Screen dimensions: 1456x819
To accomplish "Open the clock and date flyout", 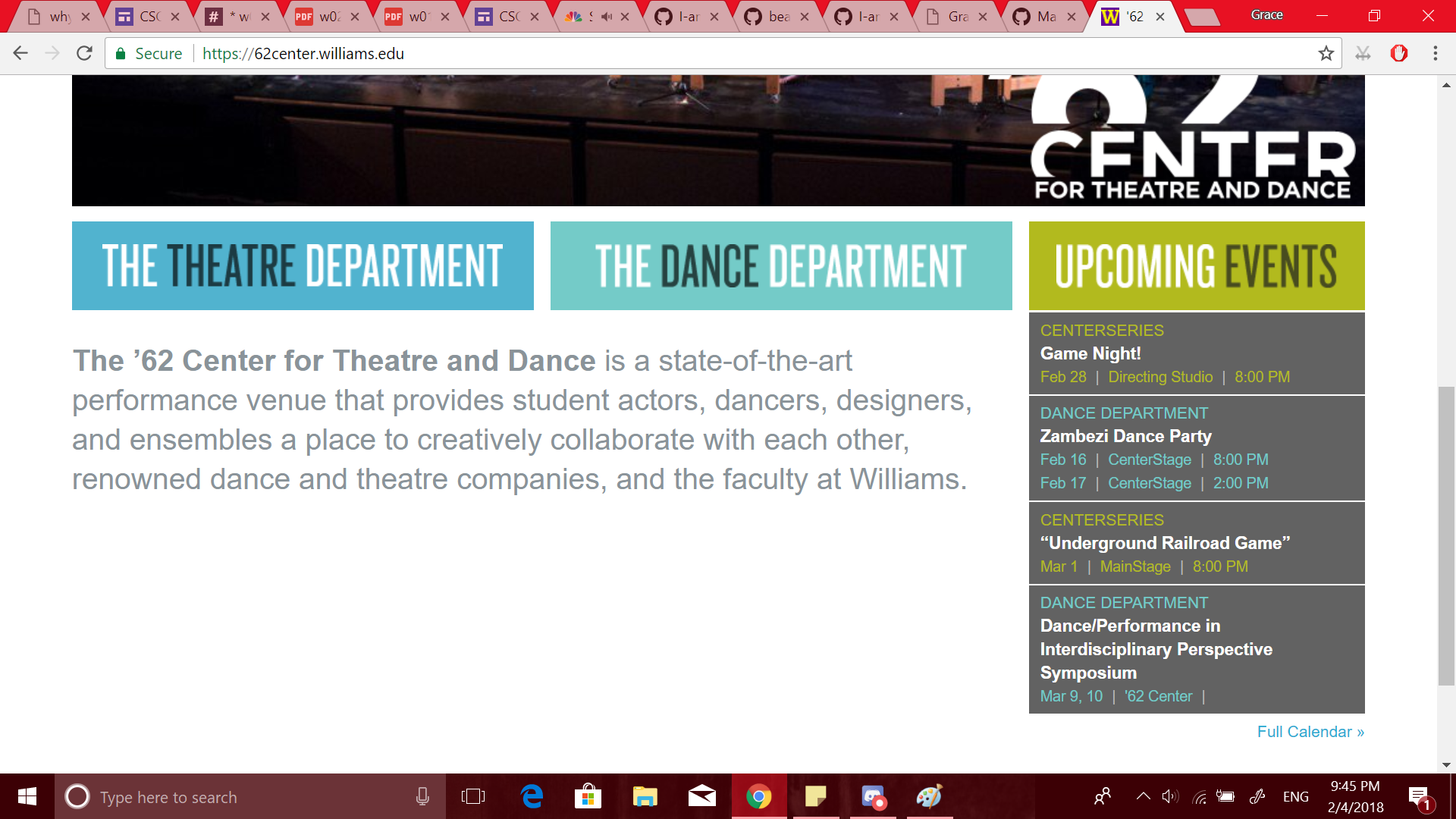I will click(1355, 796).
